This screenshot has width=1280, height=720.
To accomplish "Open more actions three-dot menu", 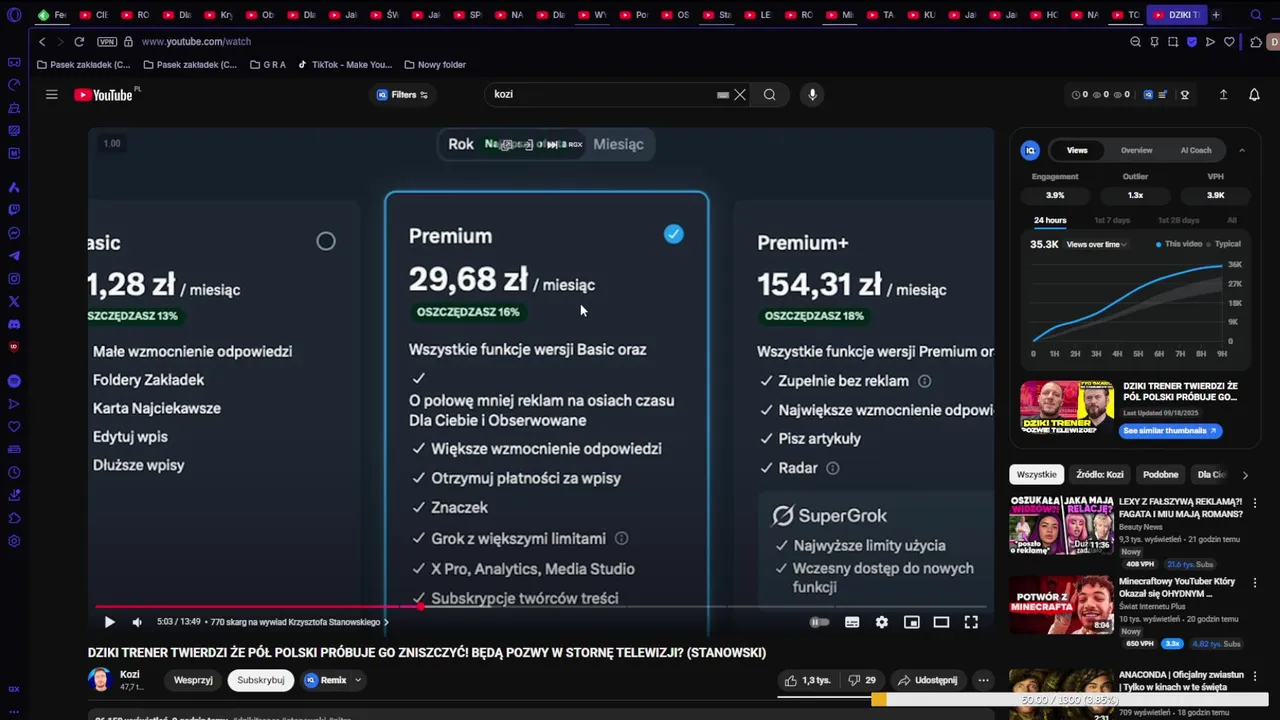I will 983,680.
